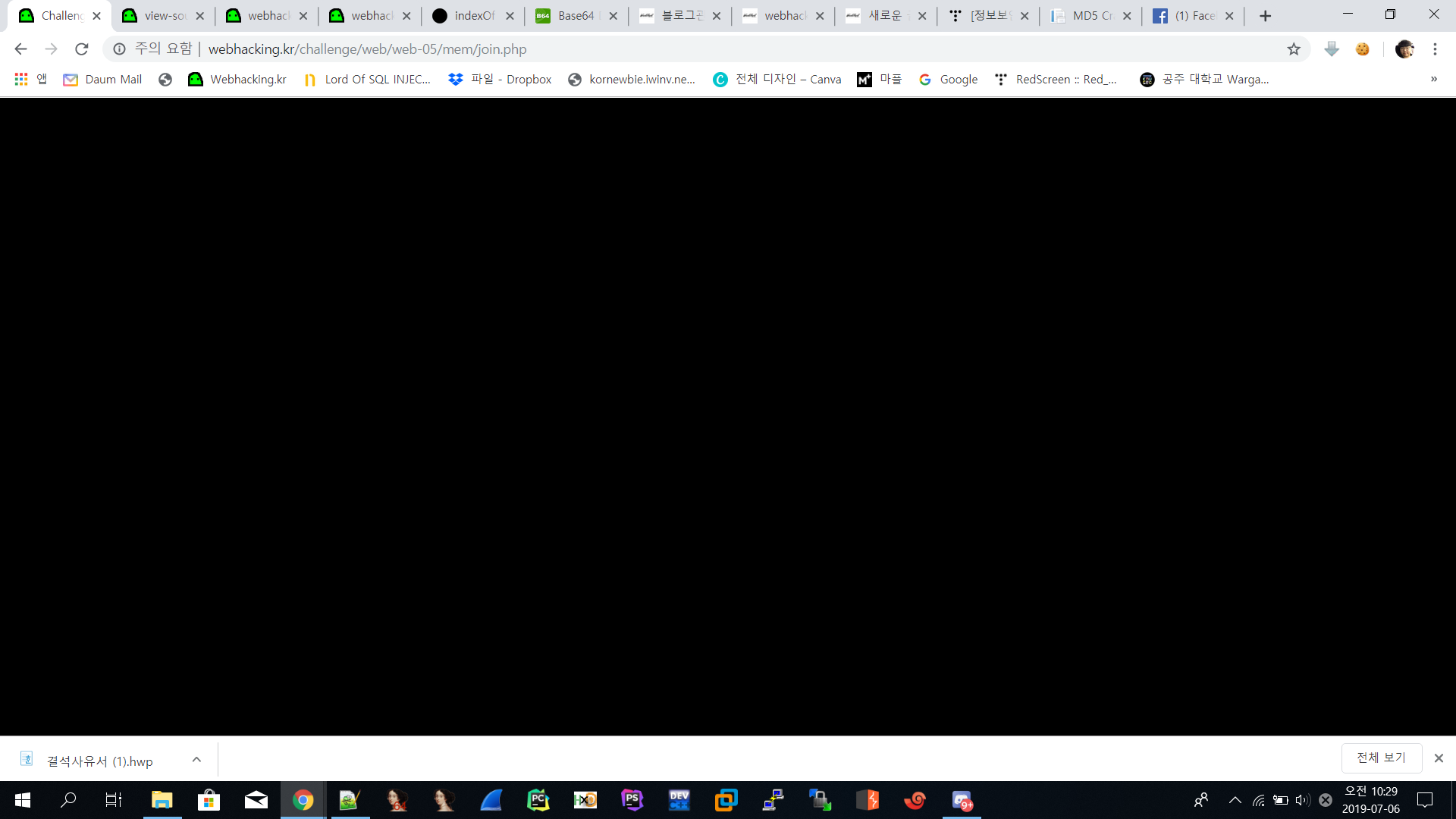Image resolution: width=1456 pixels, height=819 pixels.
Task: Click the site info warning icon
Action: [x=119, y=49]
